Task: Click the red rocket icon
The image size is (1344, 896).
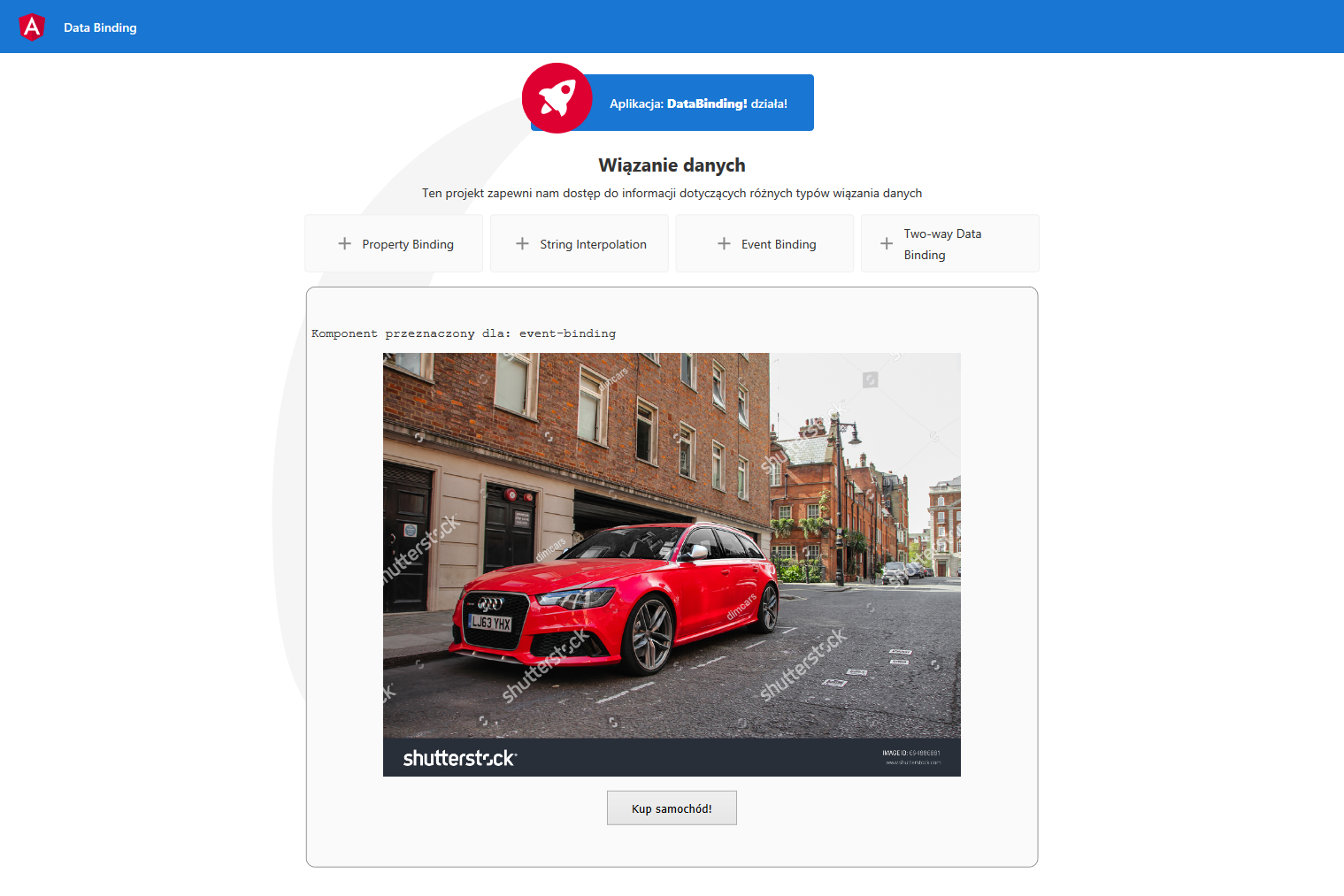Action: tap(557, 98)
